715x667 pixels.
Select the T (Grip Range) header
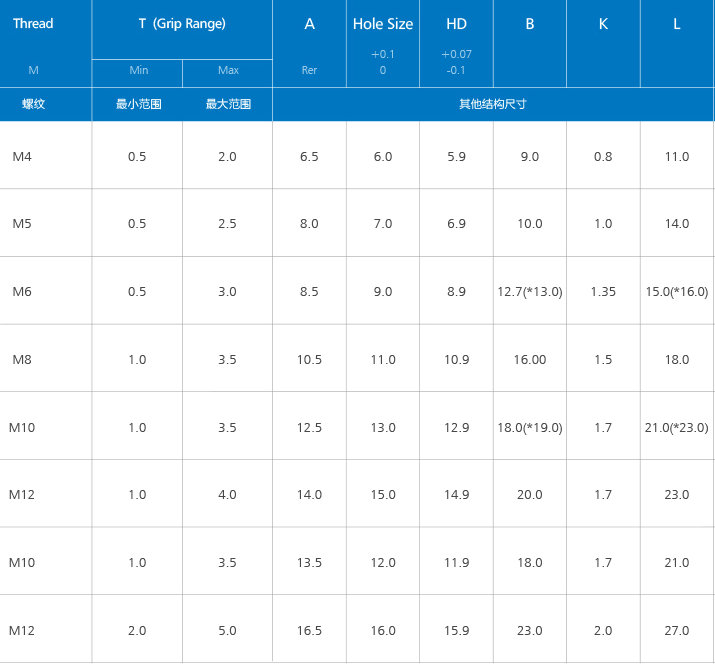pos(182,24)
